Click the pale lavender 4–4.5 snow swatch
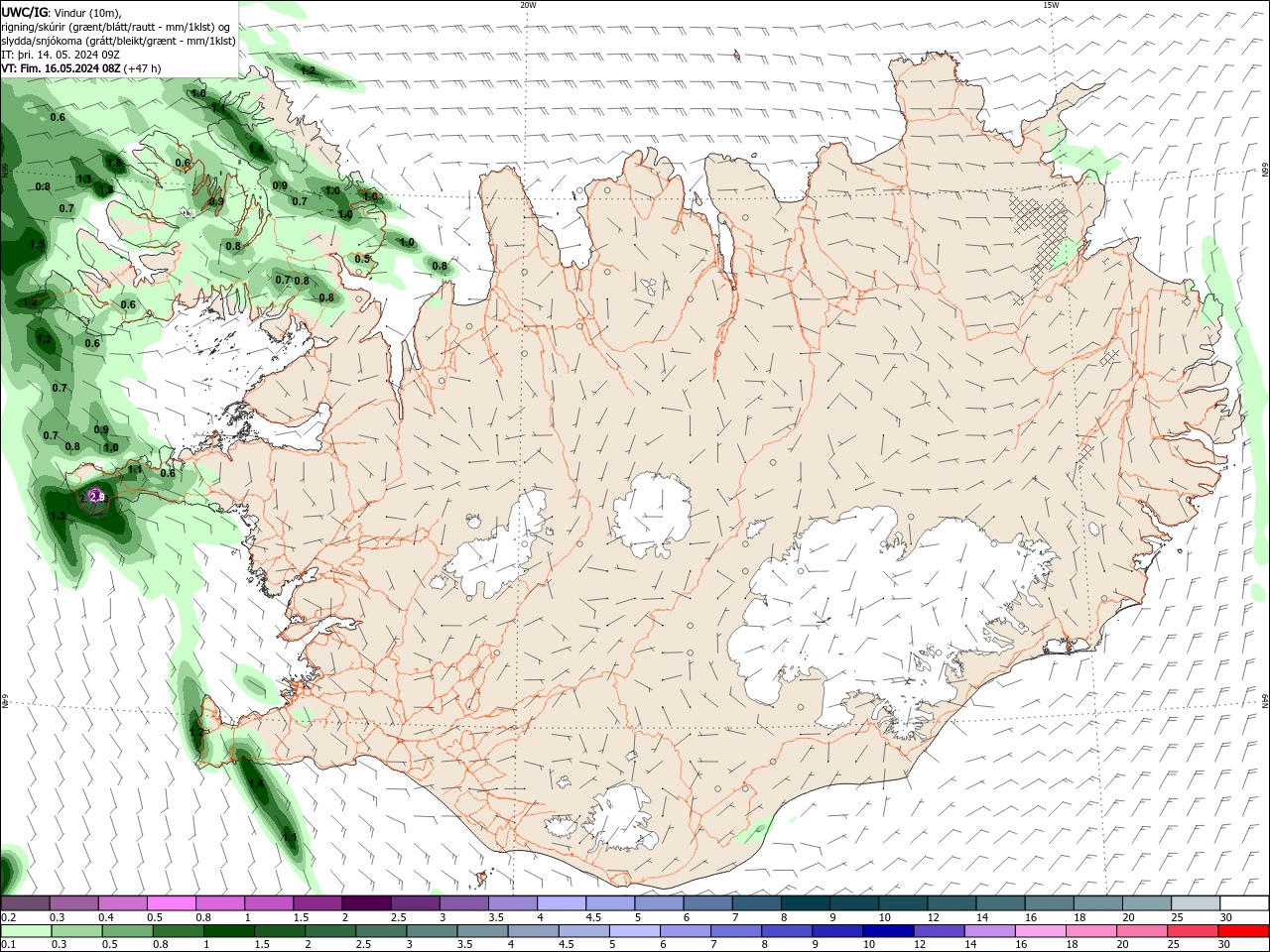Image resolution: width=1270 pixels, height=952 pixels. tap(561, 903)
